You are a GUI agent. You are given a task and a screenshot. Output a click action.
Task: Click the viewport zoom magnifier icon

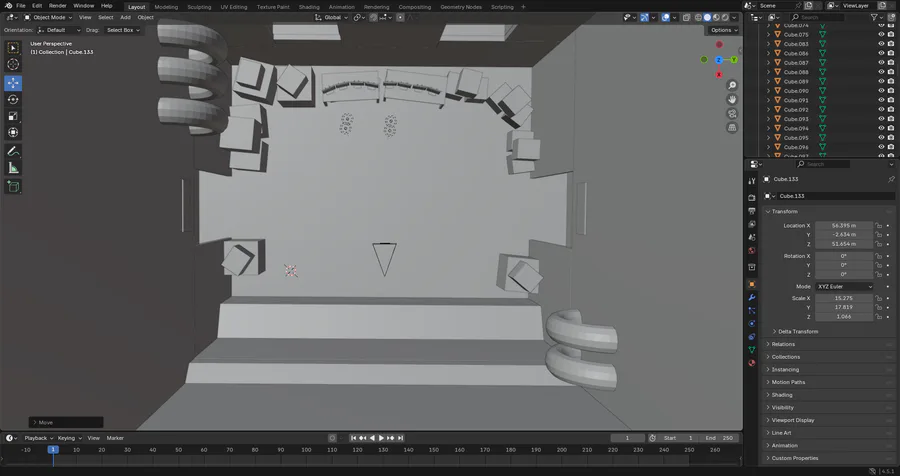coord(732,86)
